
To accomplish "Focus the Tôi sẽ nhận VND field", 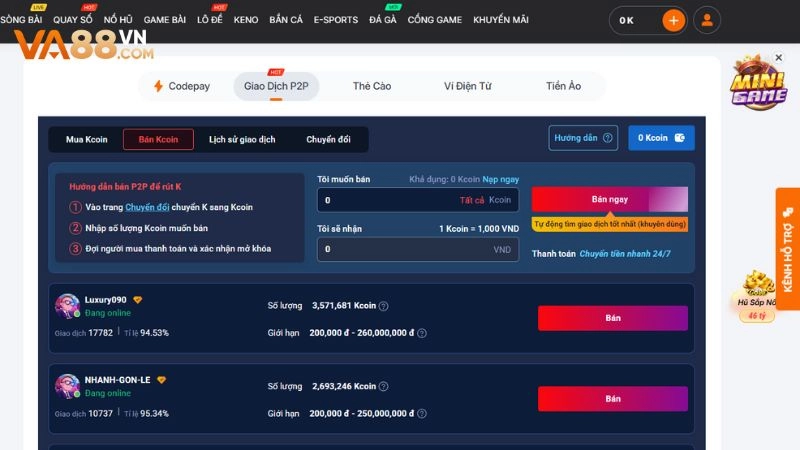I will 418,249.
